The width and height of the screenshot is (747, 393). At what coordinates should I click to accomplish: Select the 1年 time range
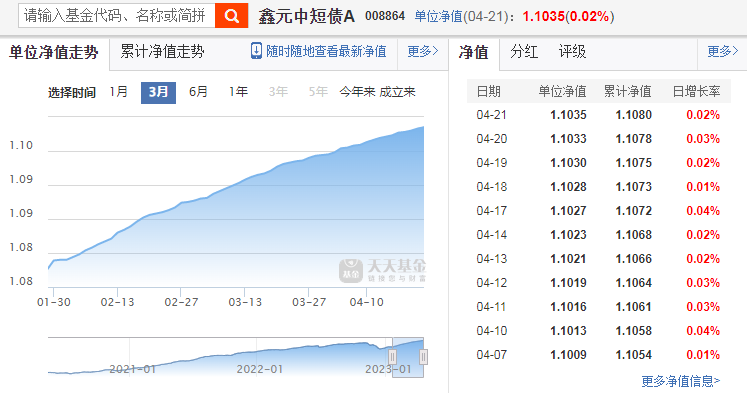(238, 91)
